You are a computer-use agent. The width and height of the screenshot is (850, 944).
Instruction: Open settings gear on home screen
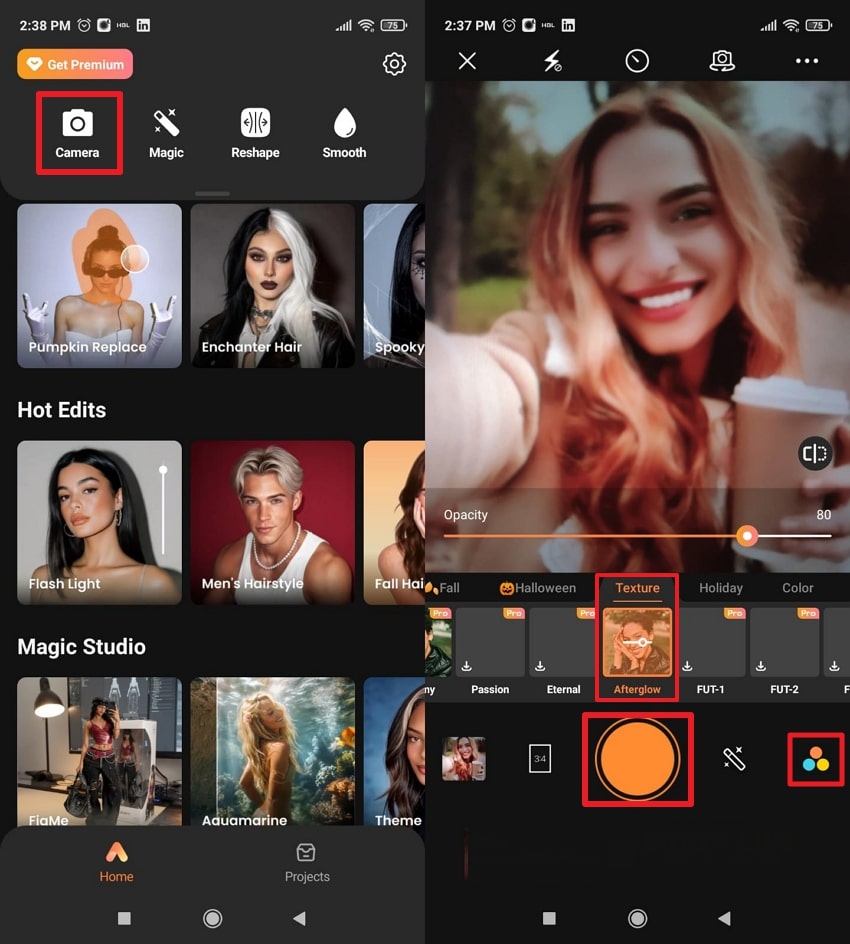pos(394,64)
